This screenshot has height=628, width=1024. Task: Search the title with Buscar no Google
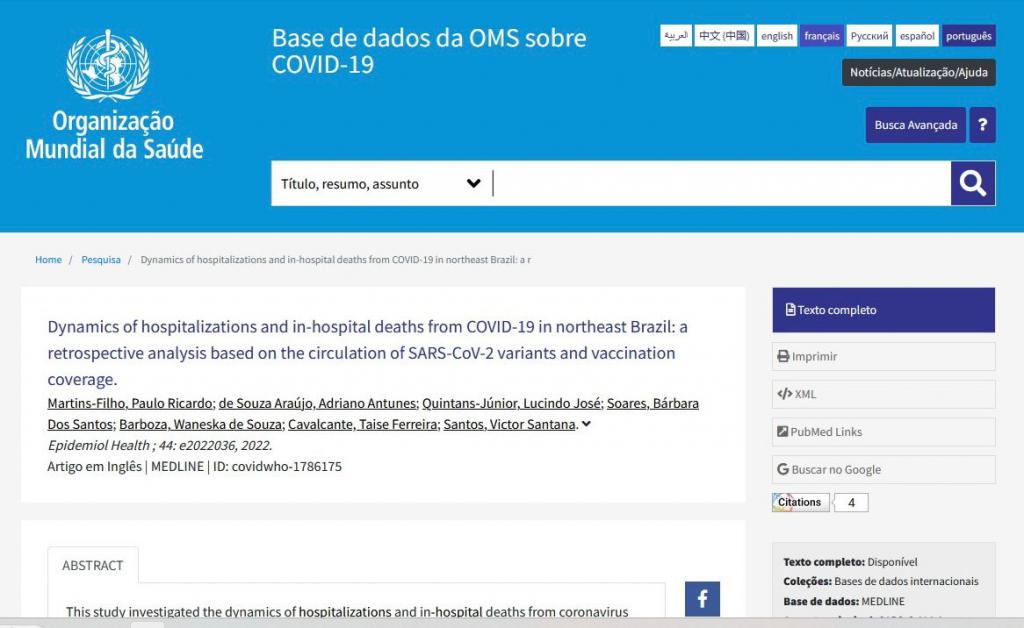(883, 470)
